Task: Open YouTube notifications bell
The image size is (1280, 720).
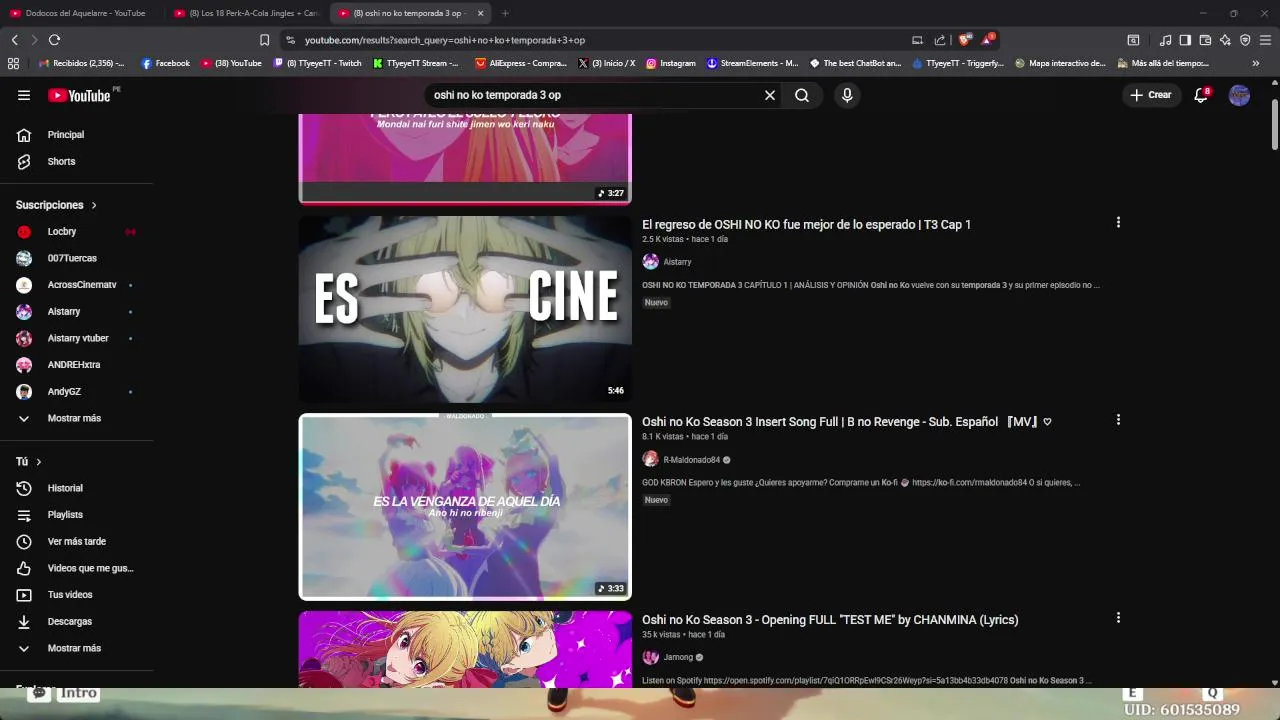Action: pos(1201,95)
